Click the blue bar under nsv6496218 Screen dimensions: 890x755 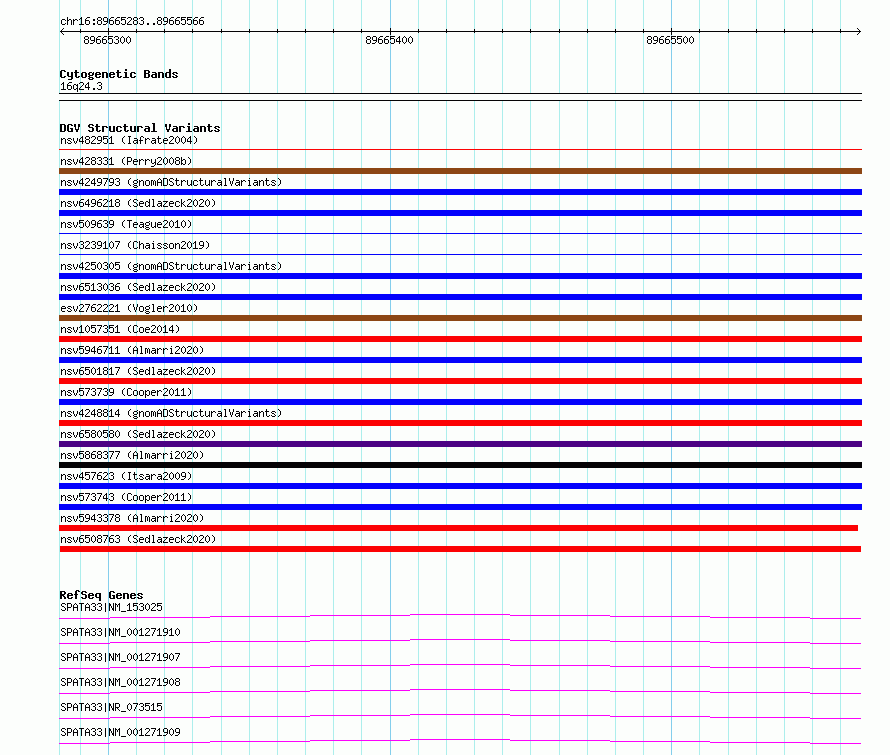click(460, 213)
